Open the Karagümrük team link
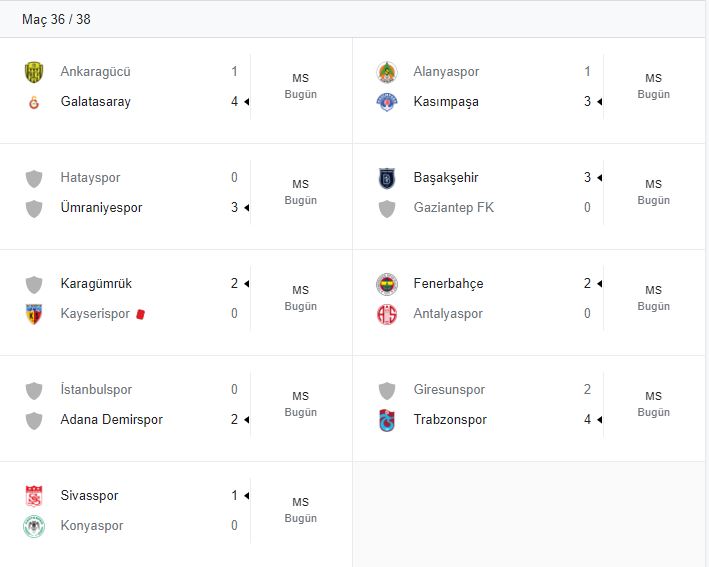This screenshot has width=709, height=567. click(x=97, y=284)
